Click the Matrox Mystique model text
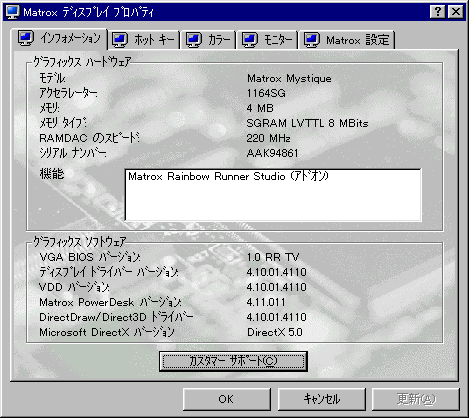Screen dimensions: 469x418 289,79
